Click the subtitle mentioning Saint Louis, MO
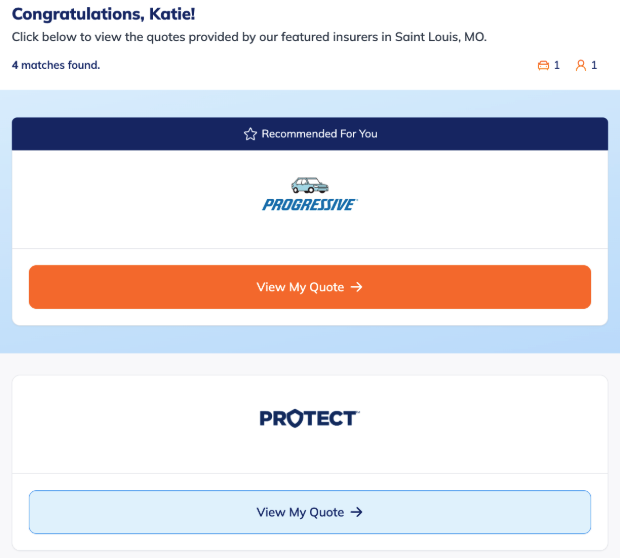620x558 pixels. click(249, 37)
